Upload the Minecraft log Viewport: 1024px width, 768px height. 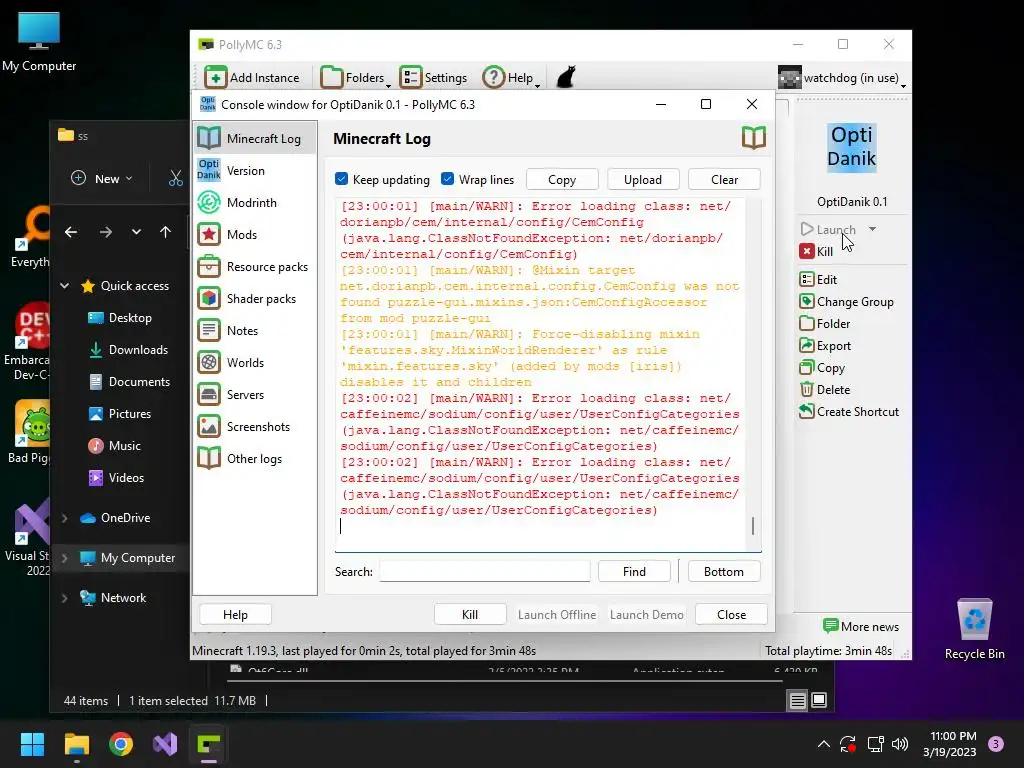643,180
